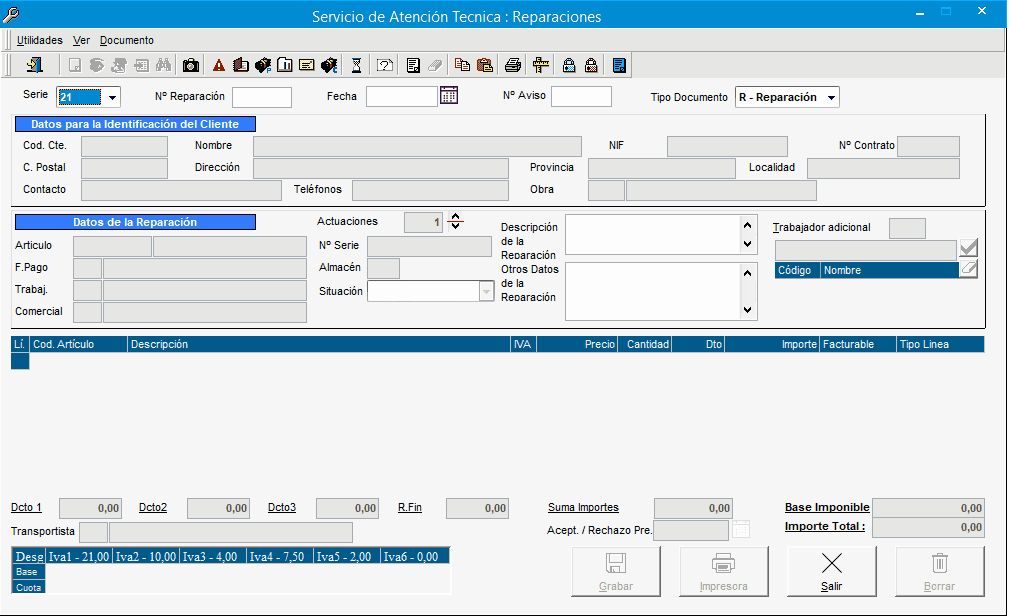This screenshot has height=616, width=1009.
Task: Click the yellow note card icon
Action: click(x=307, y=65)
